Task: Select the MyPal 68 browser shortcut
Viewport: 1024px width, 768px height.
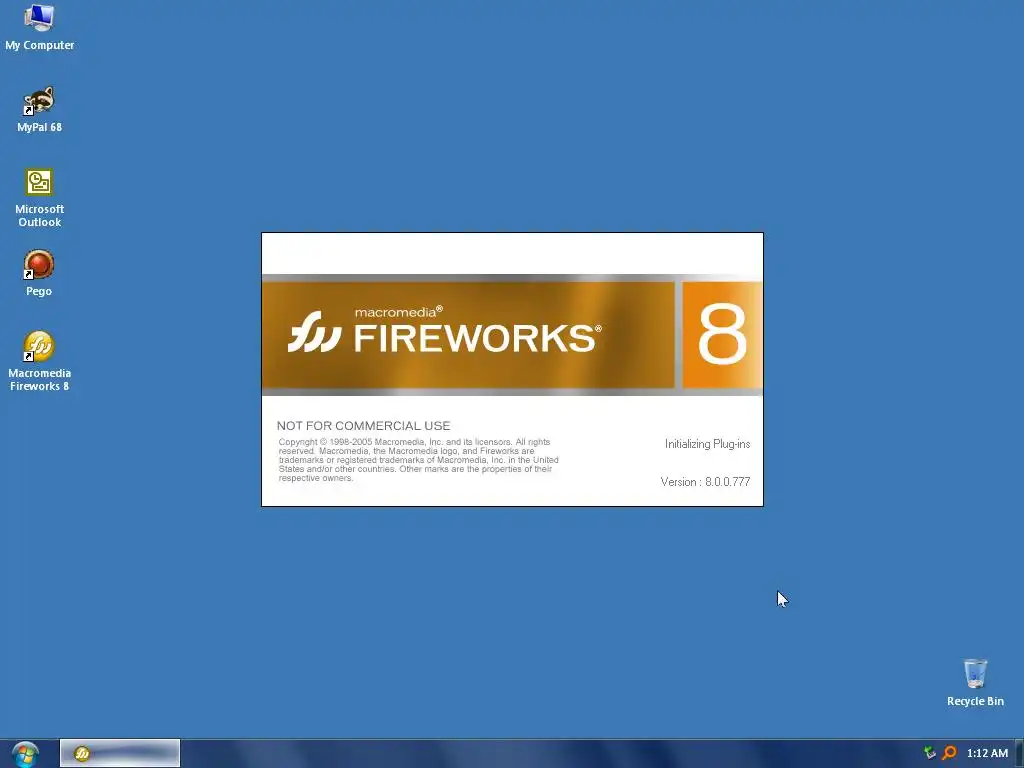Action: [39, 109]
